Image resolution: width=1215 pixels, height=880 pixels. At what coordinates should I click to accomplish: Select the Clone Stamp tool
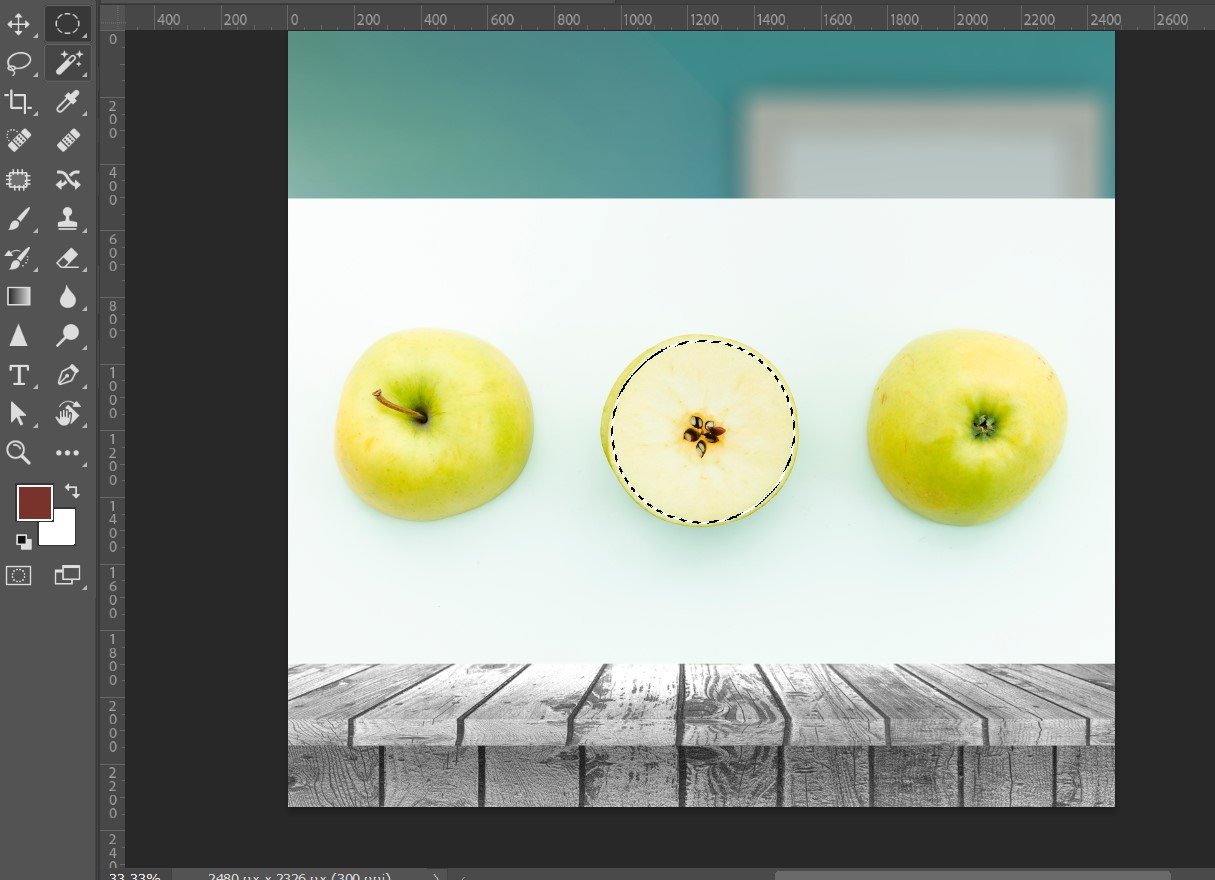67,218
